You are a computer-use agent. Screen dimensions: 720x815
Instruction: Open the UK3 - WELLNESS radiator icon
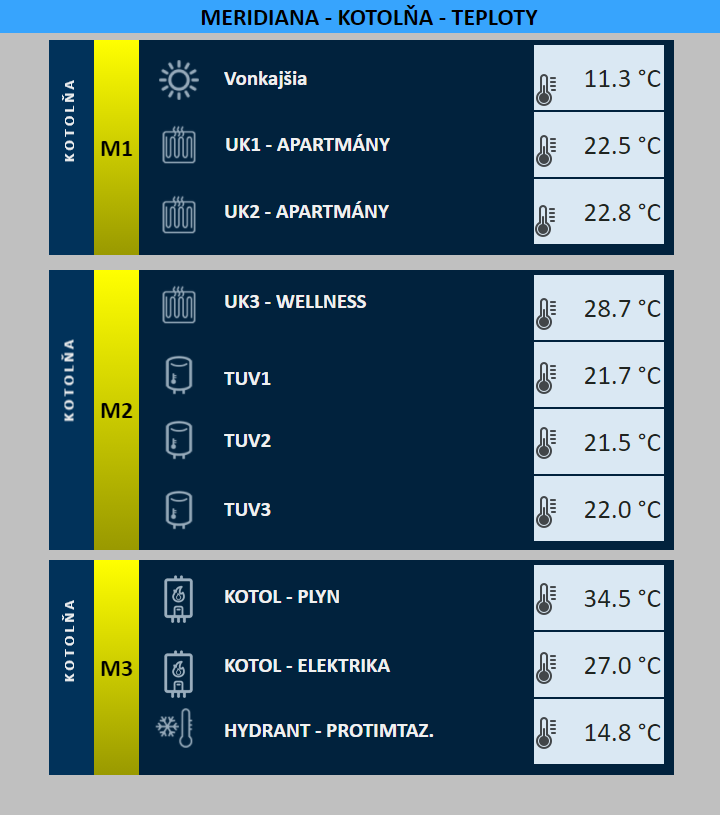click(179, 305)
